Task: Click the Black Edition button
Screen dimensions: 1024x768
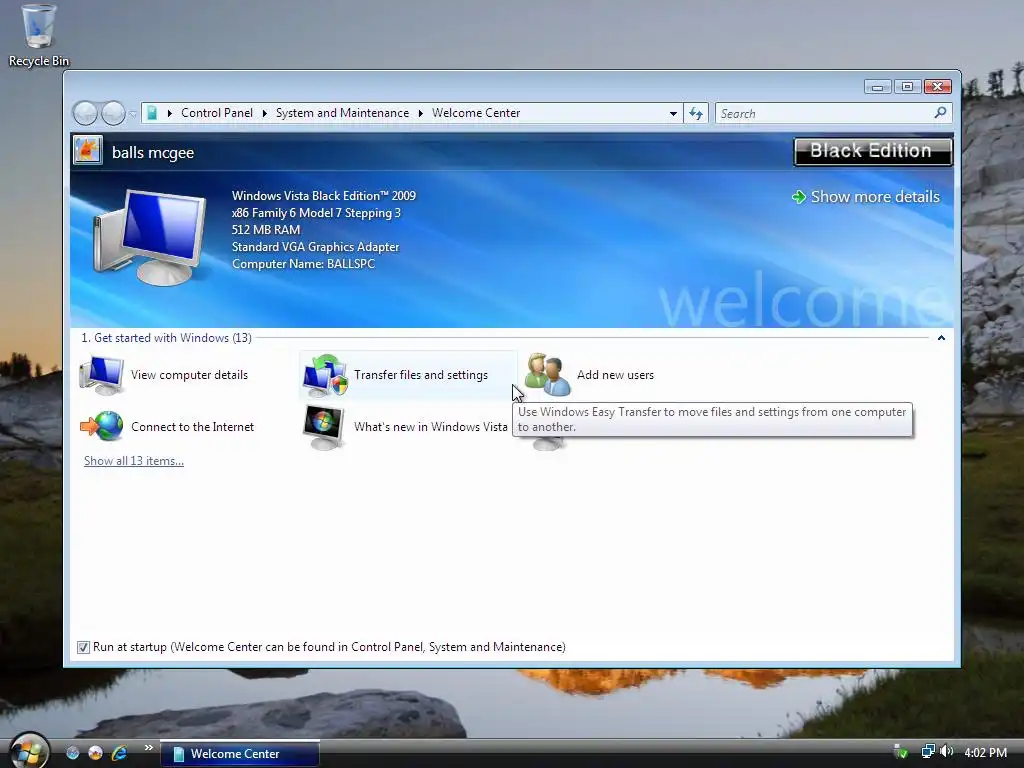Action: click(872, 152)
